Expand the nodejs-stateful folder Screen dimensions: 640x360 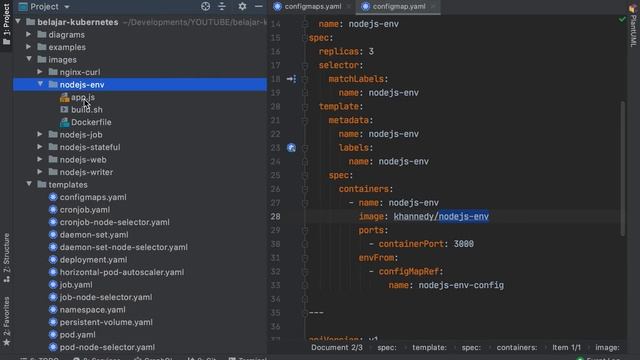click(x=40, y=147)
